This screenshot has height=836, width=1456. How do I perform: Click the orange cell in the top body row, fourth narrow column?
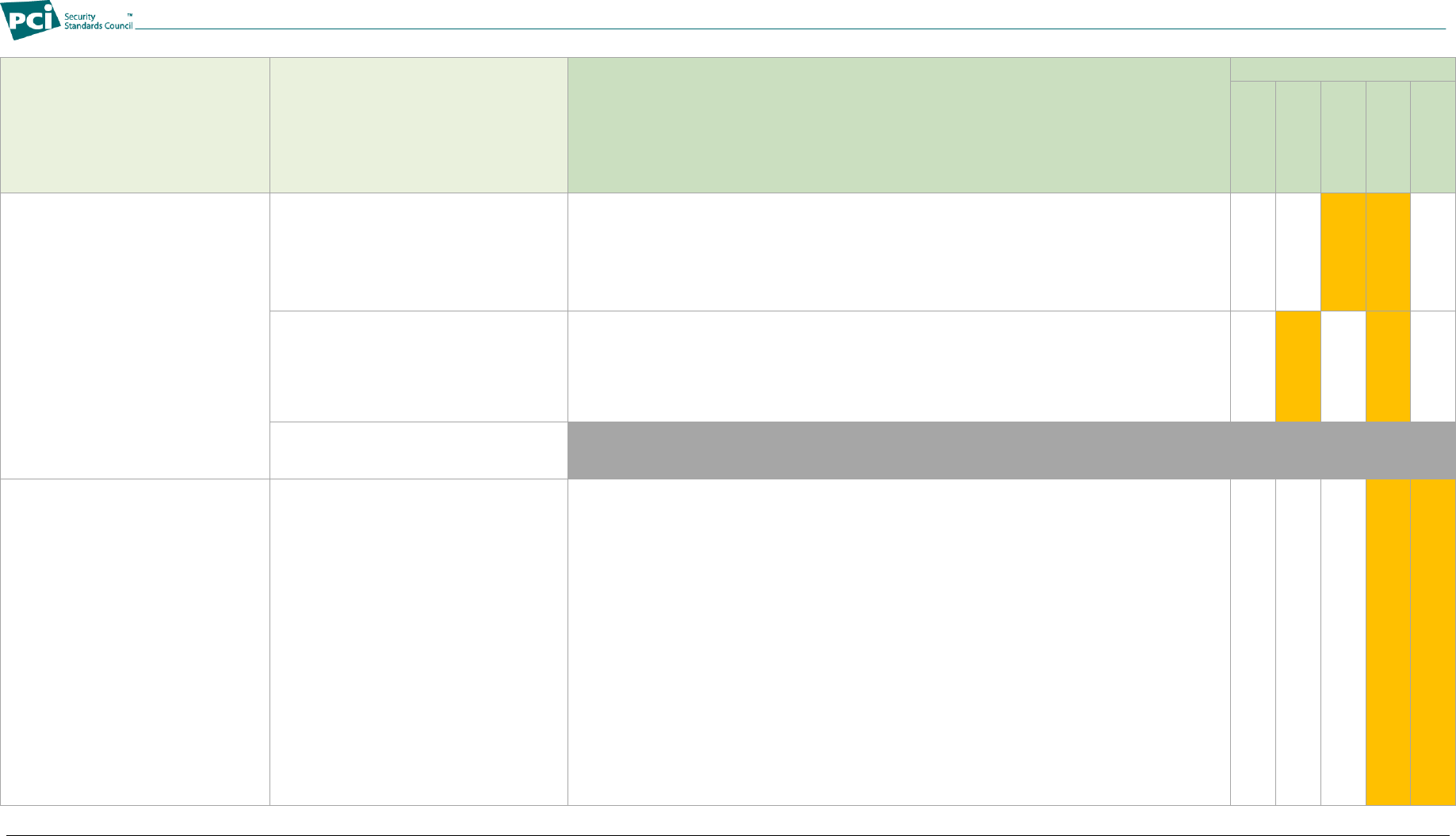(x=1388, y=252)
